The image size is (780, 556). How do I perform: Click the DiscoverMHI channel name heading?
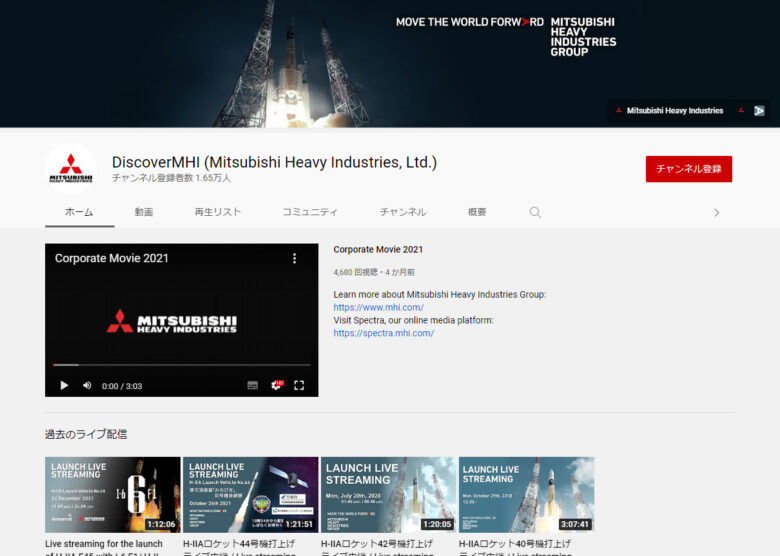(274, 162)
